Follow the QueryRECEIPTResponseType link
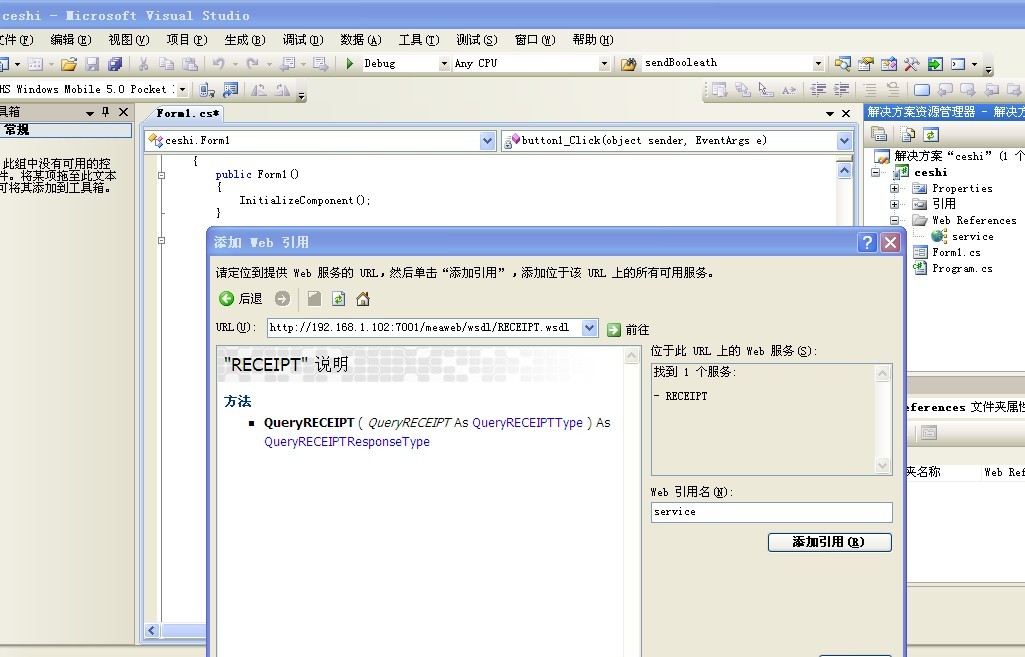The width and height of the screenshot is (1025, 657). [347, 442]
